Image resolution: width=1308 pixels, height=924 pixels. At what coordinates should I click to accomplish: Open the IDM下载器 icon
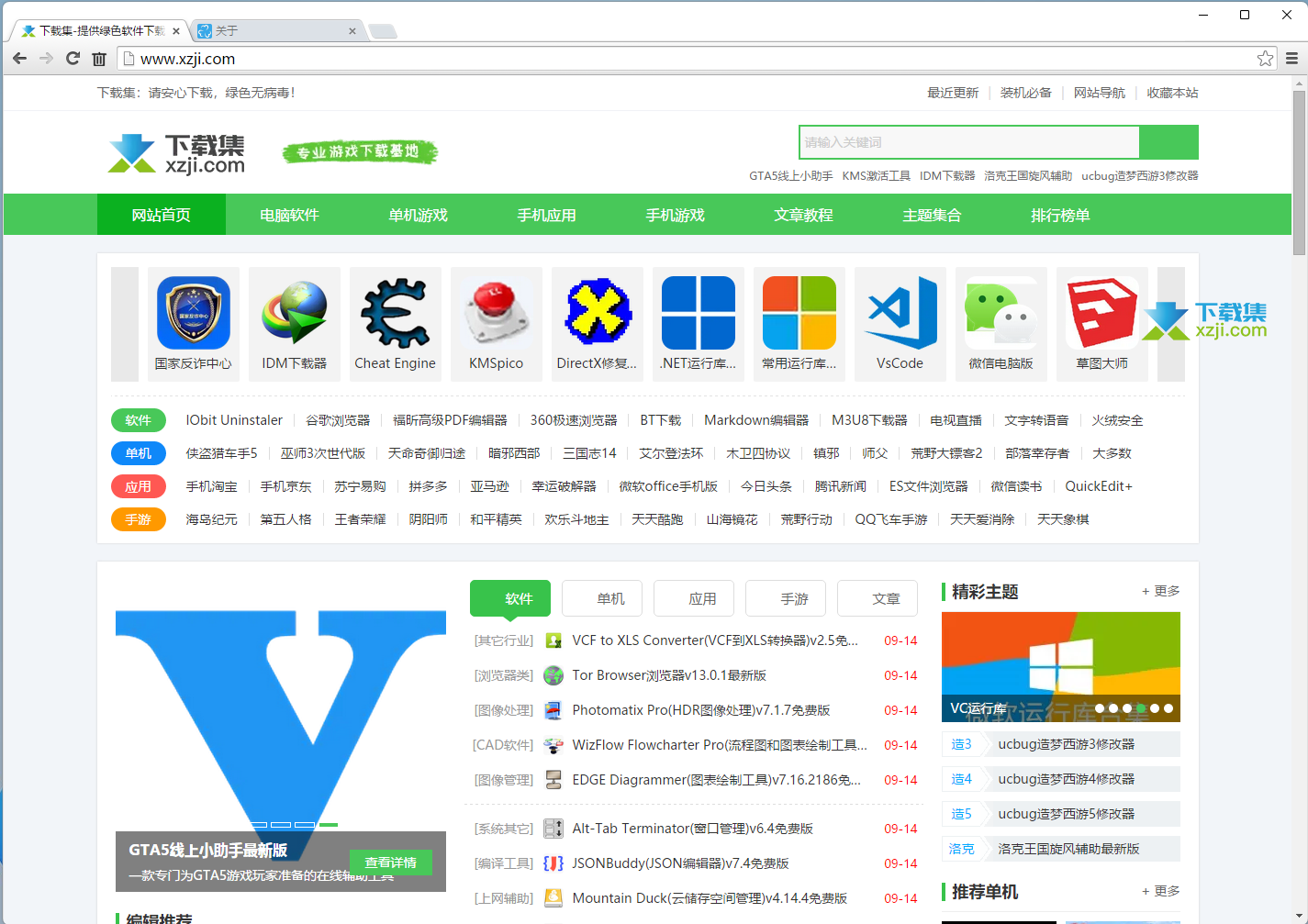pyautogui.click(x=294, y=313)
